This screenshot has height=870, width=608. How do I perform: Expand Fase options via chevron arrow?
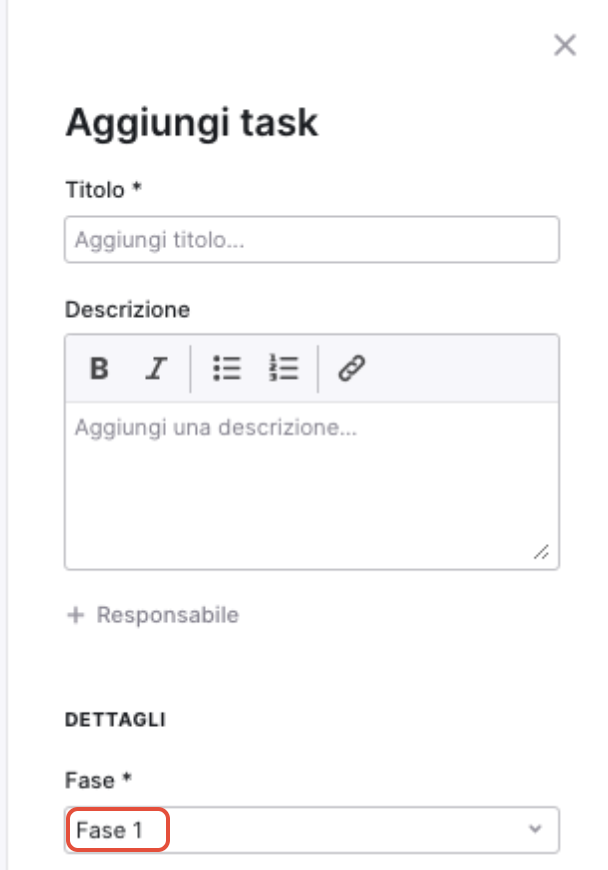535,829
